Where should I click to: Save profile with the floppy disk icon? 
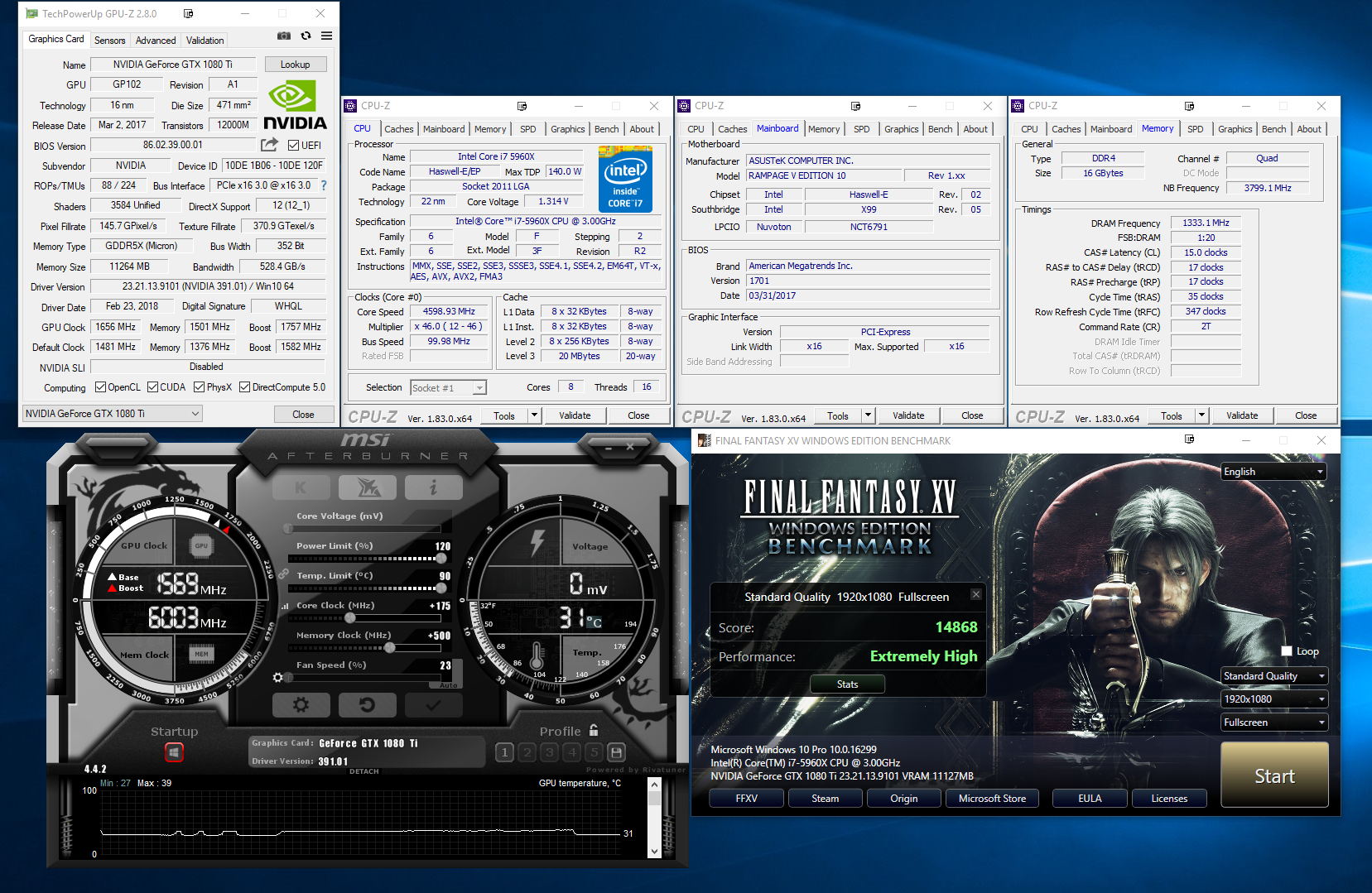point(616,752)
